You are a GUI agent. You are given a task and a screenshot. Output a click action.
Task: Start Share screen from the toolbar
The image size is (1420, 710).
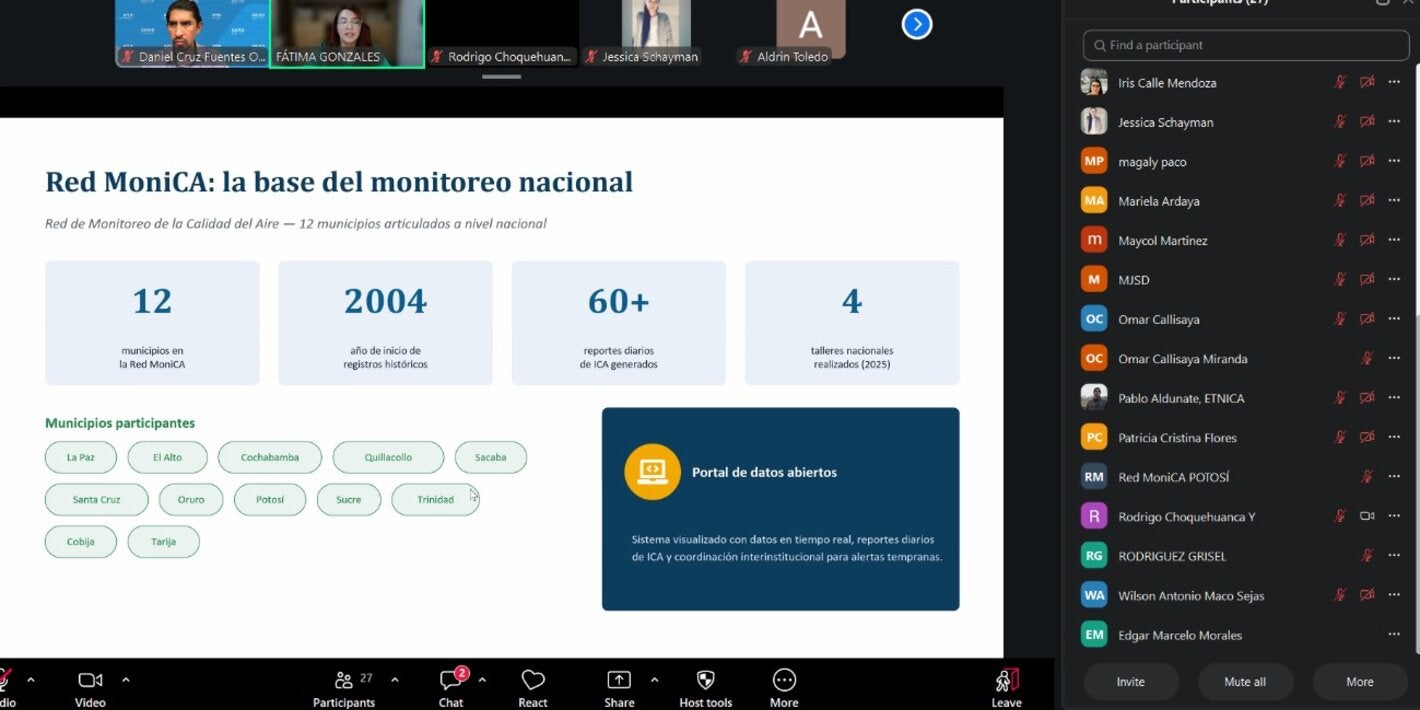click(619, 688)
